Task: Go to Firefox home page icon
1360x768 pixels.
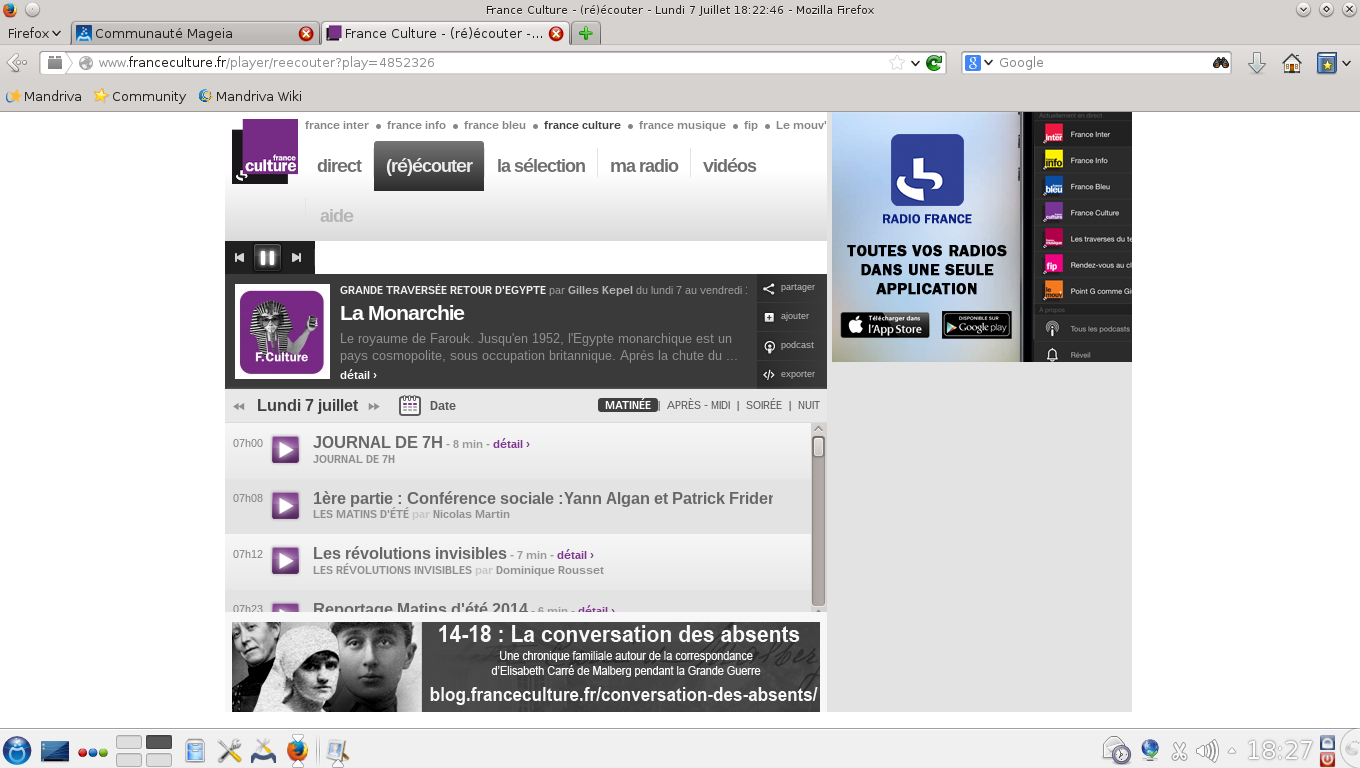Action: click(x=1292, y=63)
